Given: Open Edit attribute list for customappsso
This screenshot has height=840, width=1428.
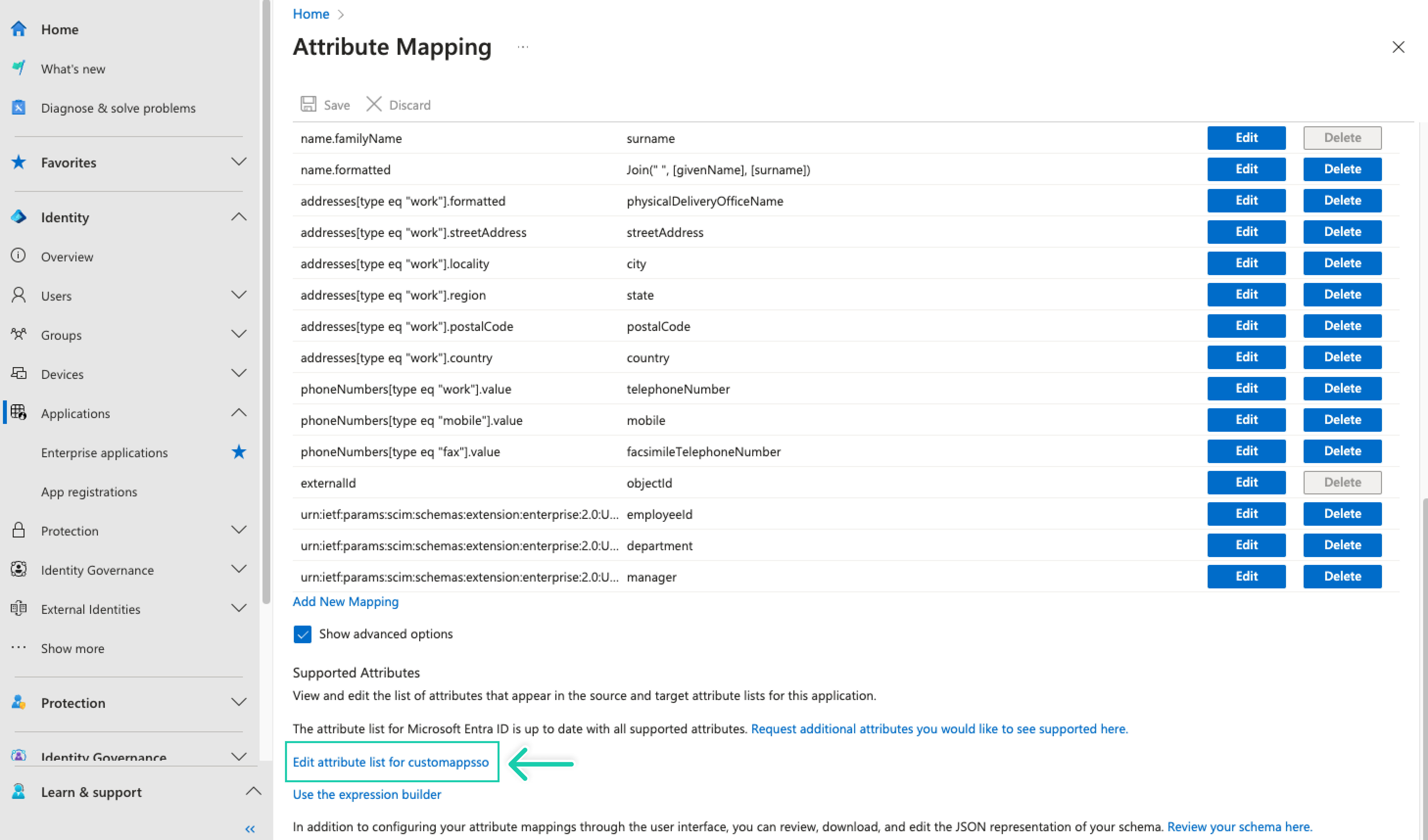Looking at the screenshot, I should point(391,762).
